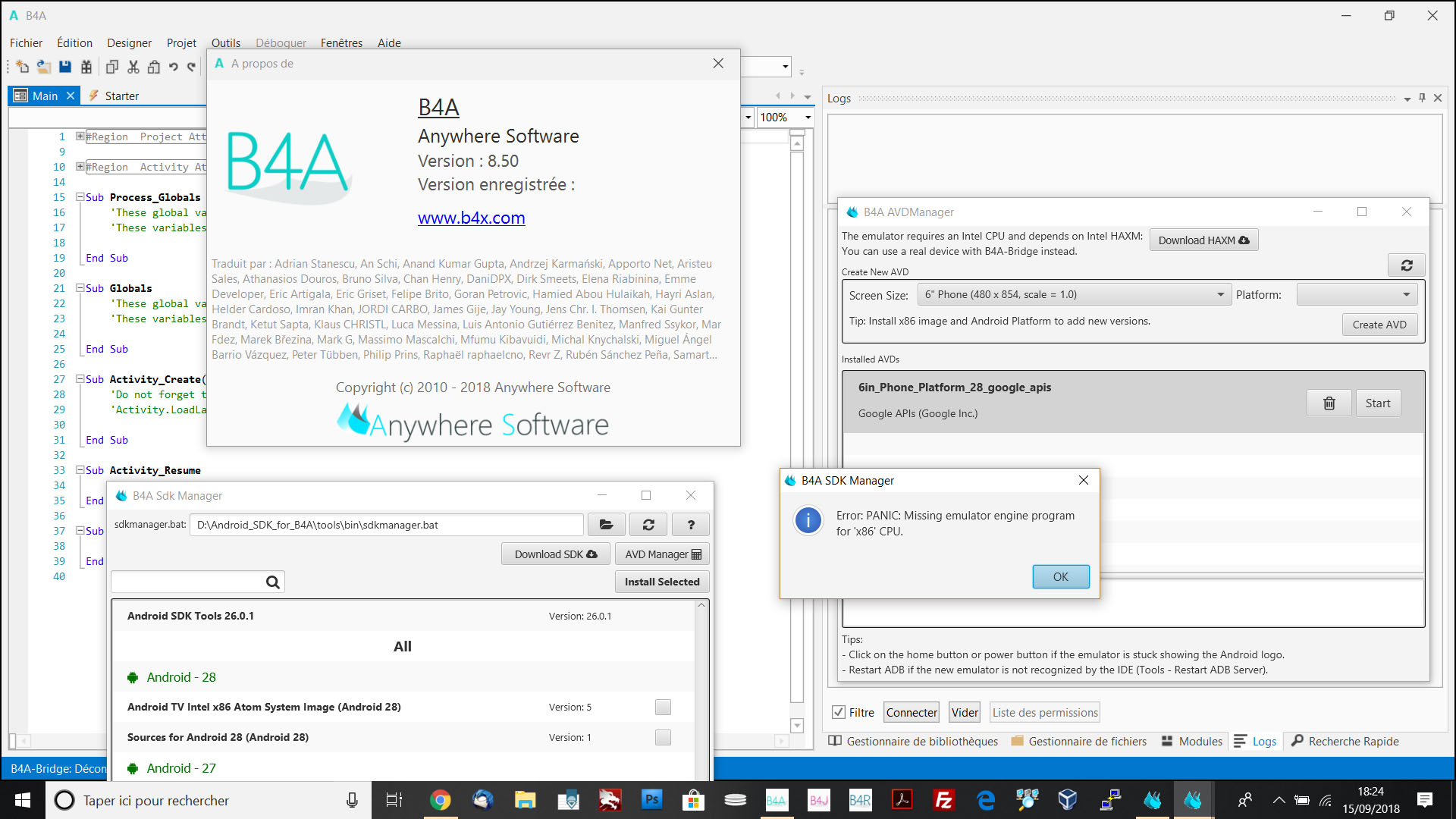
Task: Open the Designer menu
Action: pyautogui.click(x=129, y=43)
